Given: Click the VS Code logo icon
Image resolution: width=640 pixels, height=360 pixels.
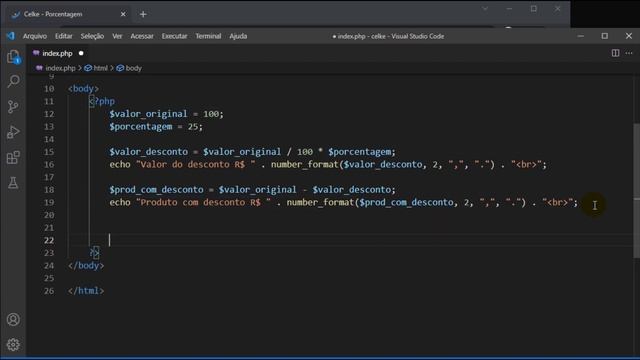Looking at the screenshot, I should click(x=11, y=36).
